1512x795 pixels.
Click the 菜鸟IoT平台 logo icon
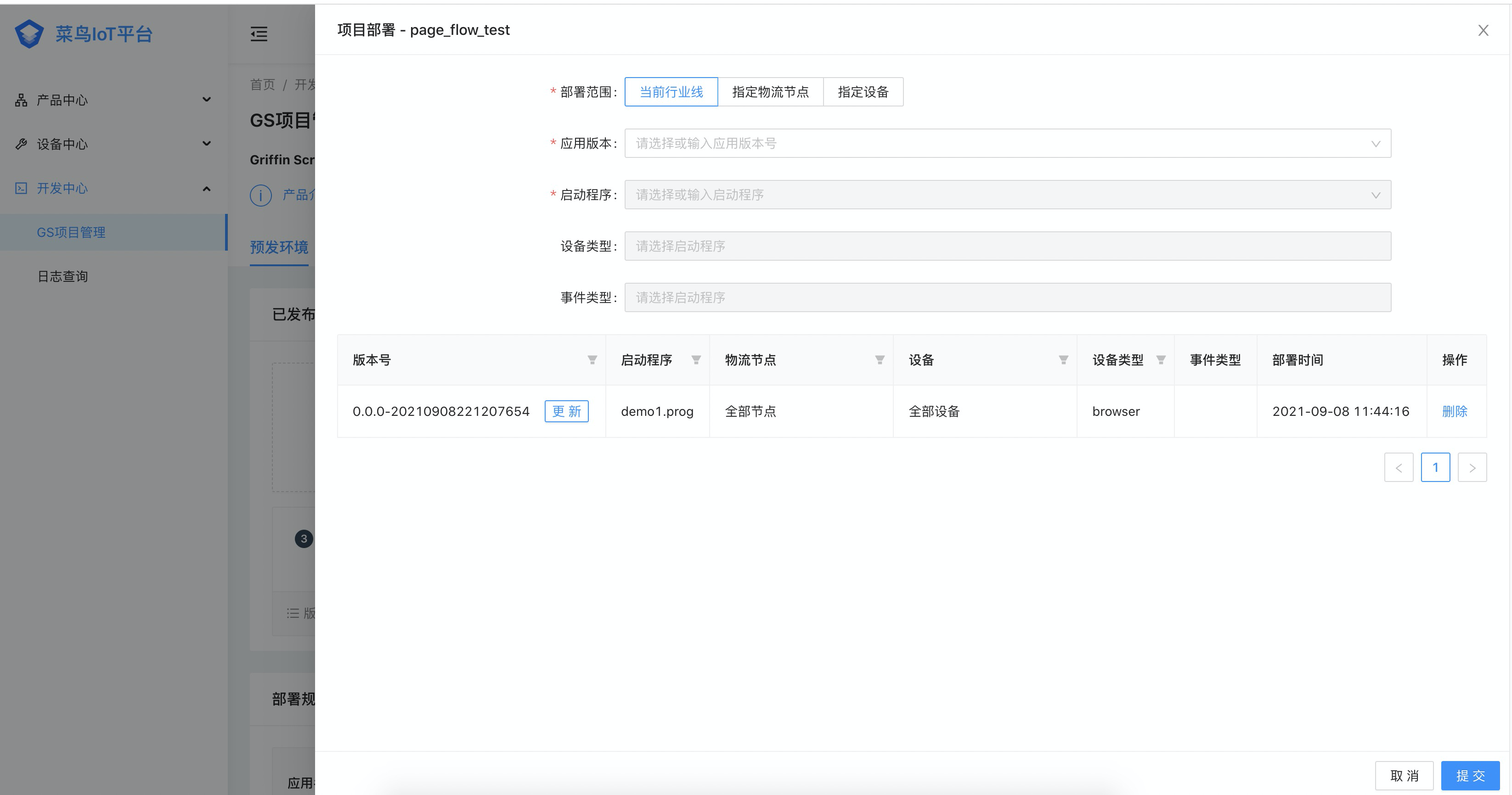tap(29, 34)
